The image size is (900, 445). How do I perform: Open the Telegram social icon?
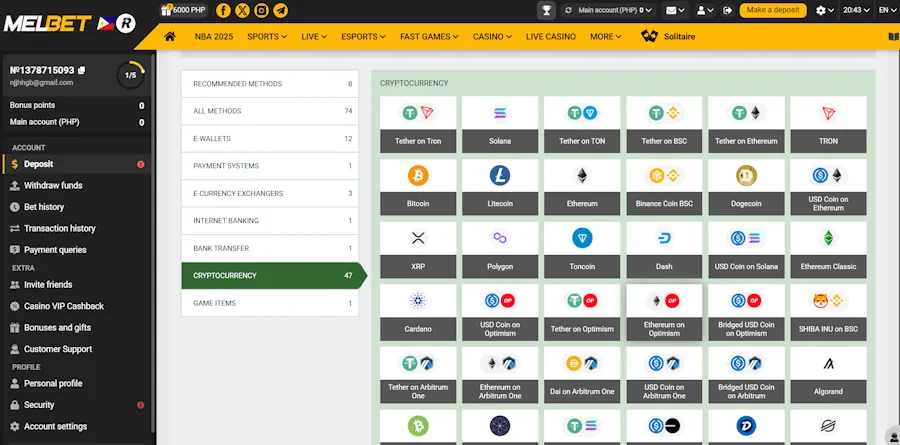pos(281,10)
